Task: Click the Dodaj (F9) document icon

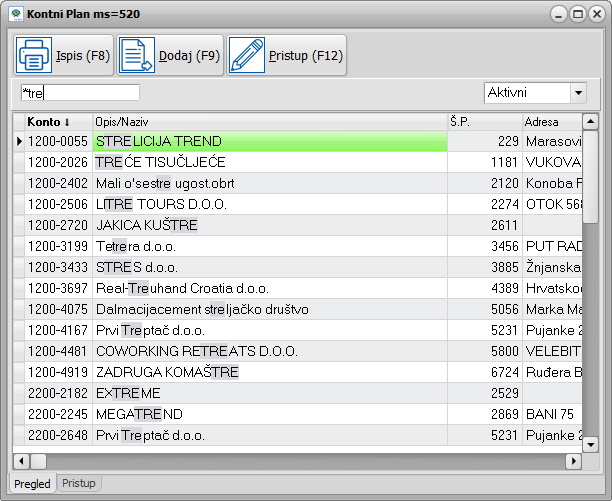Action: [x=137, y=56]
